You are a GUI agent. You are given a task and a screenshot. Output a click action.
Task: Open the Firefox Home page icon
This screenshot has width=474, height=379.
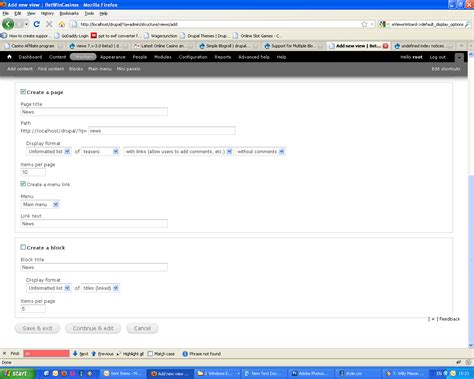click(x=62, y=24)
